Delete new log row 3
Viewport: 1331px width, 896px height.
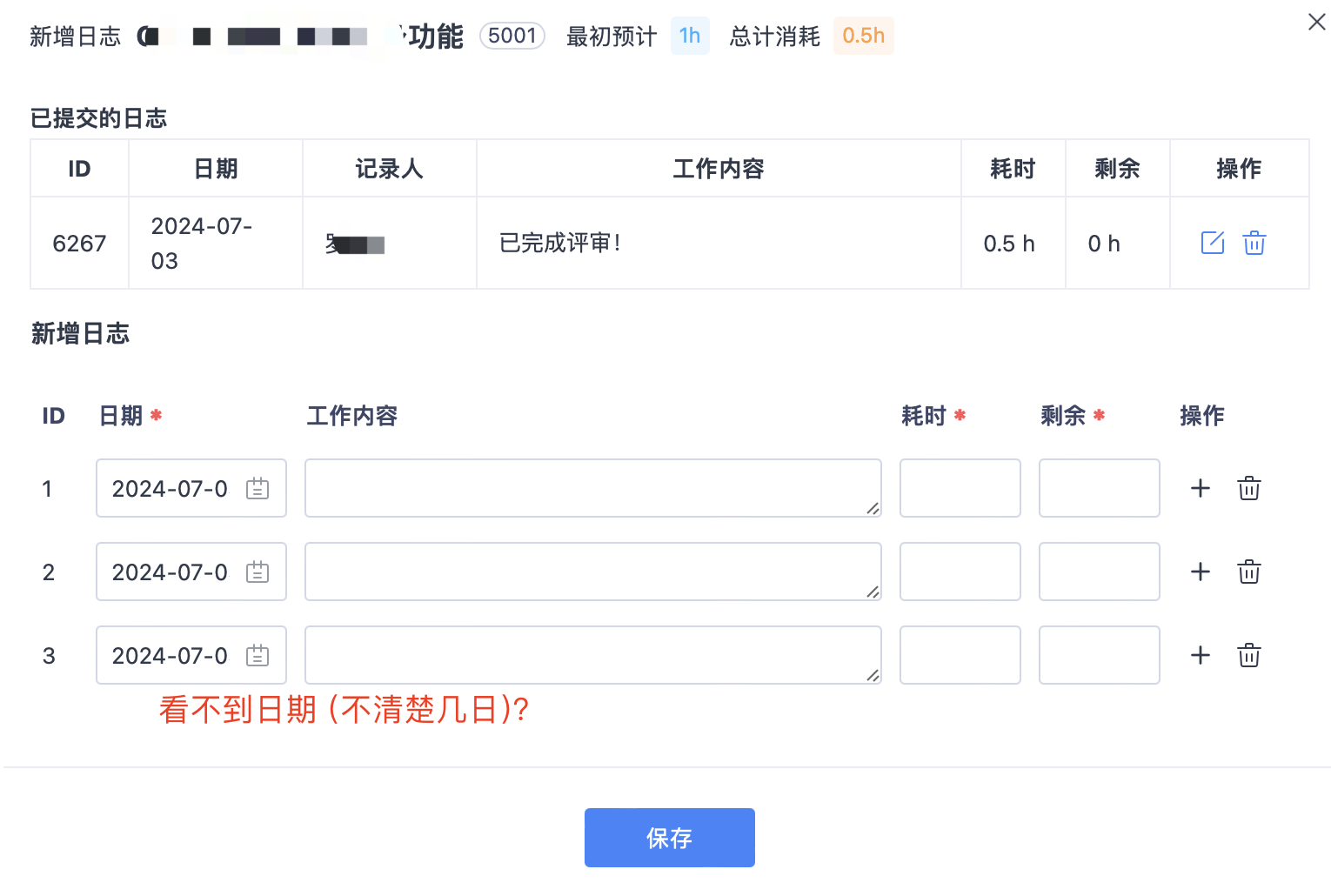click(1249, 655)
